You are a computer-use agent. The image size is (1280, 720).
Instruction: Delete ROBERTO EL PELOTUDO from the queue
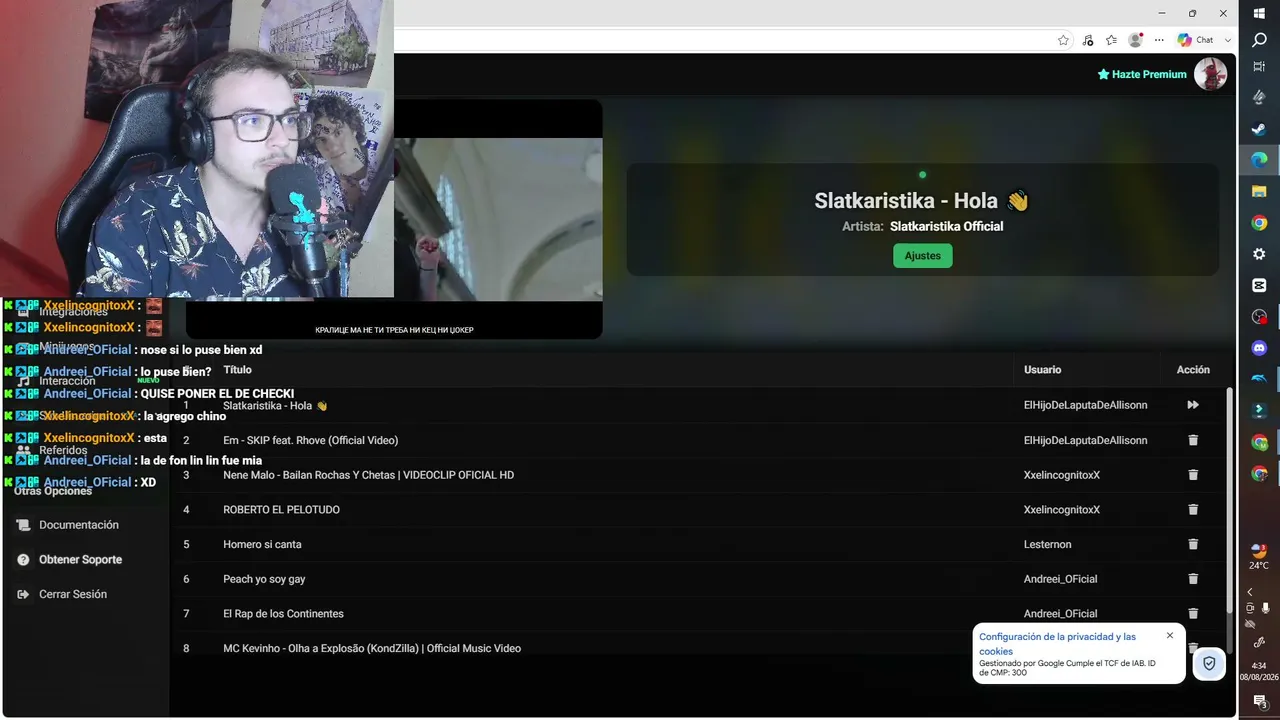click(x=1193, y=510)
